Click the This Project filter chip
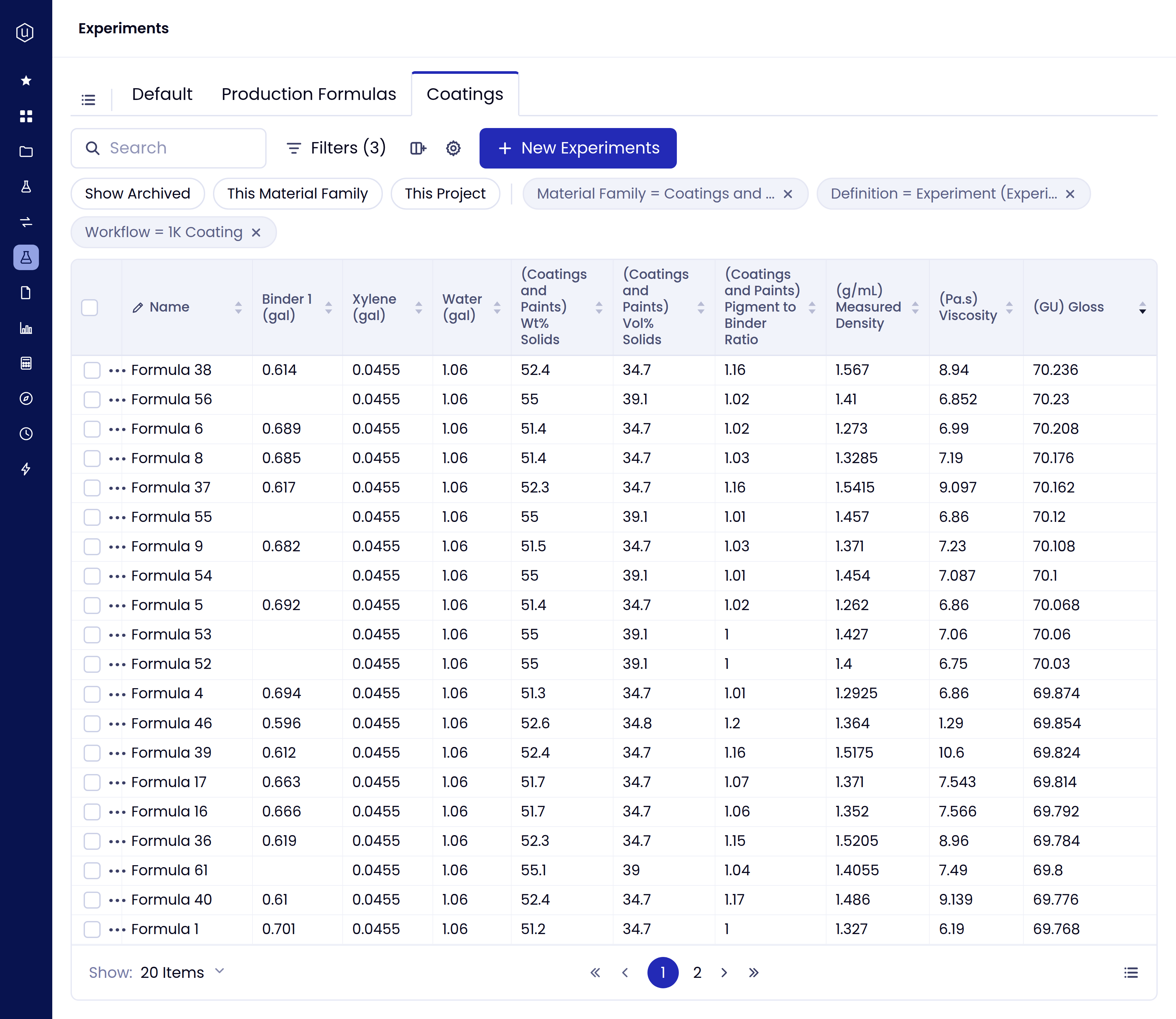Image resolution: width=1176 pixels, height=1019 pixels. click(445, 194)
